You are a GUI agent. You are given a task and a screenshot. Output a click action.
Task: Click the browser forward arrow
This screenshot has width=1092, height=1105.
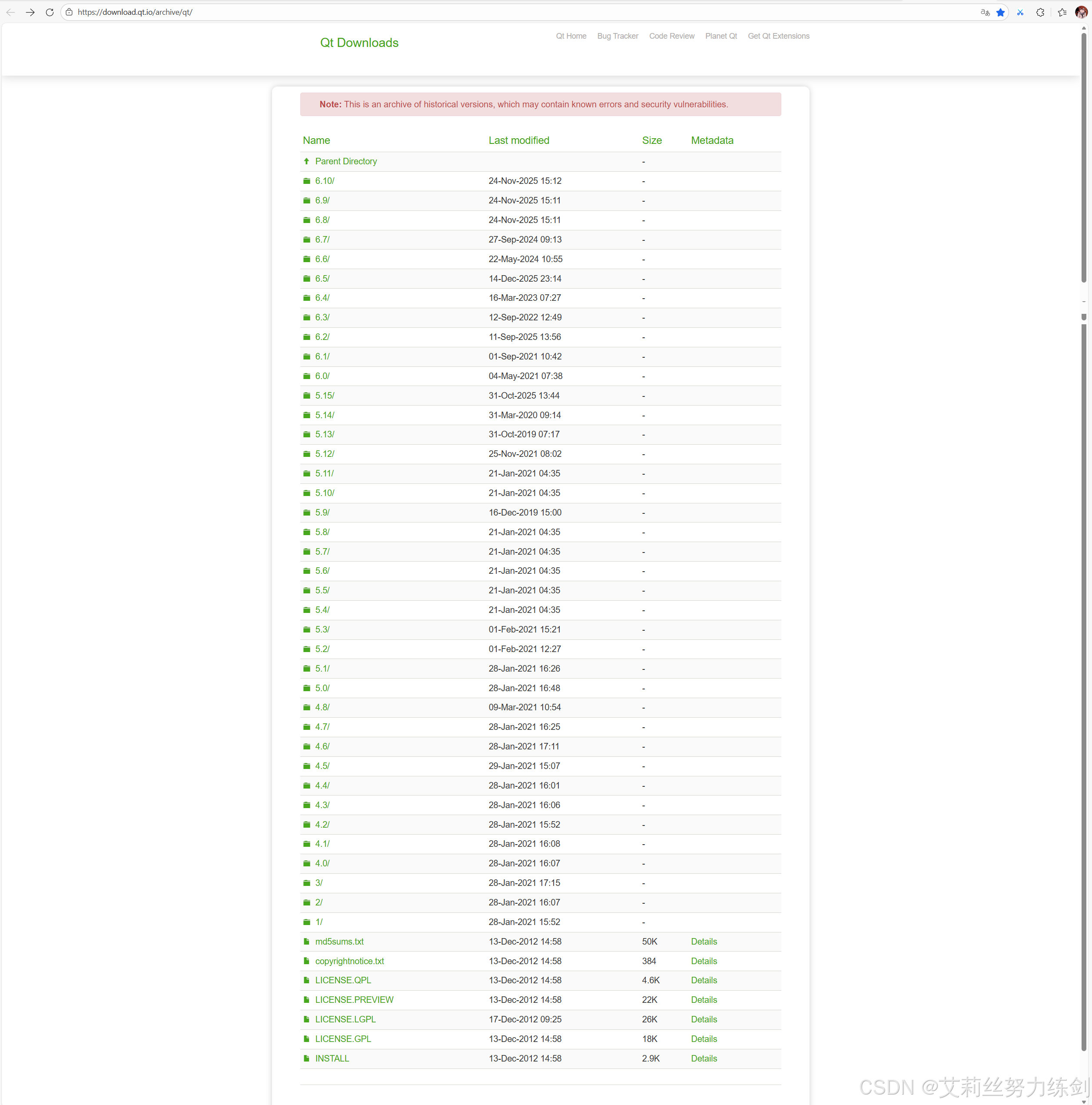tap(30, 12)
